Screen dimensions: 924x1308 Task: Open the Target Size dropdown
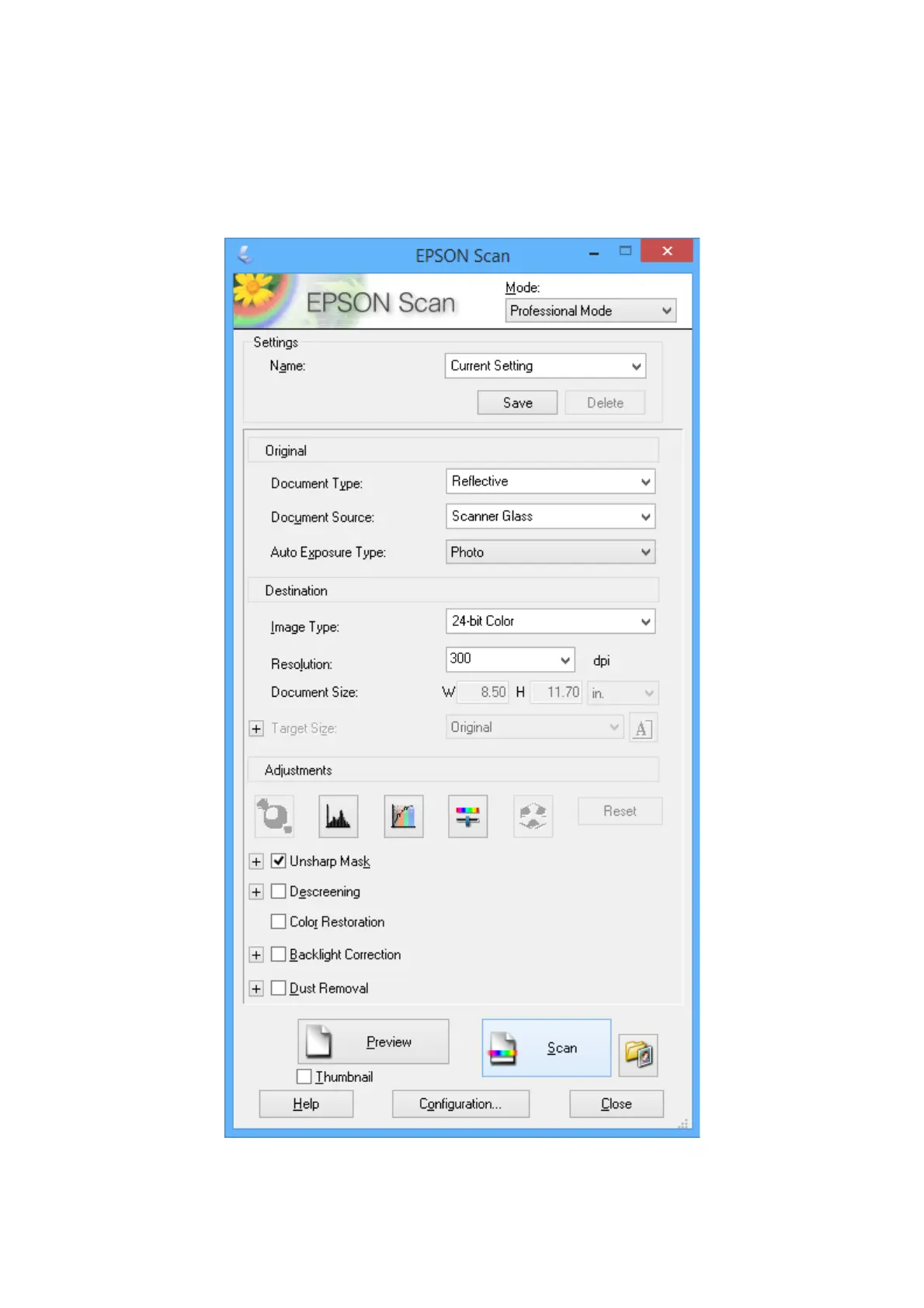coord(535,728)
